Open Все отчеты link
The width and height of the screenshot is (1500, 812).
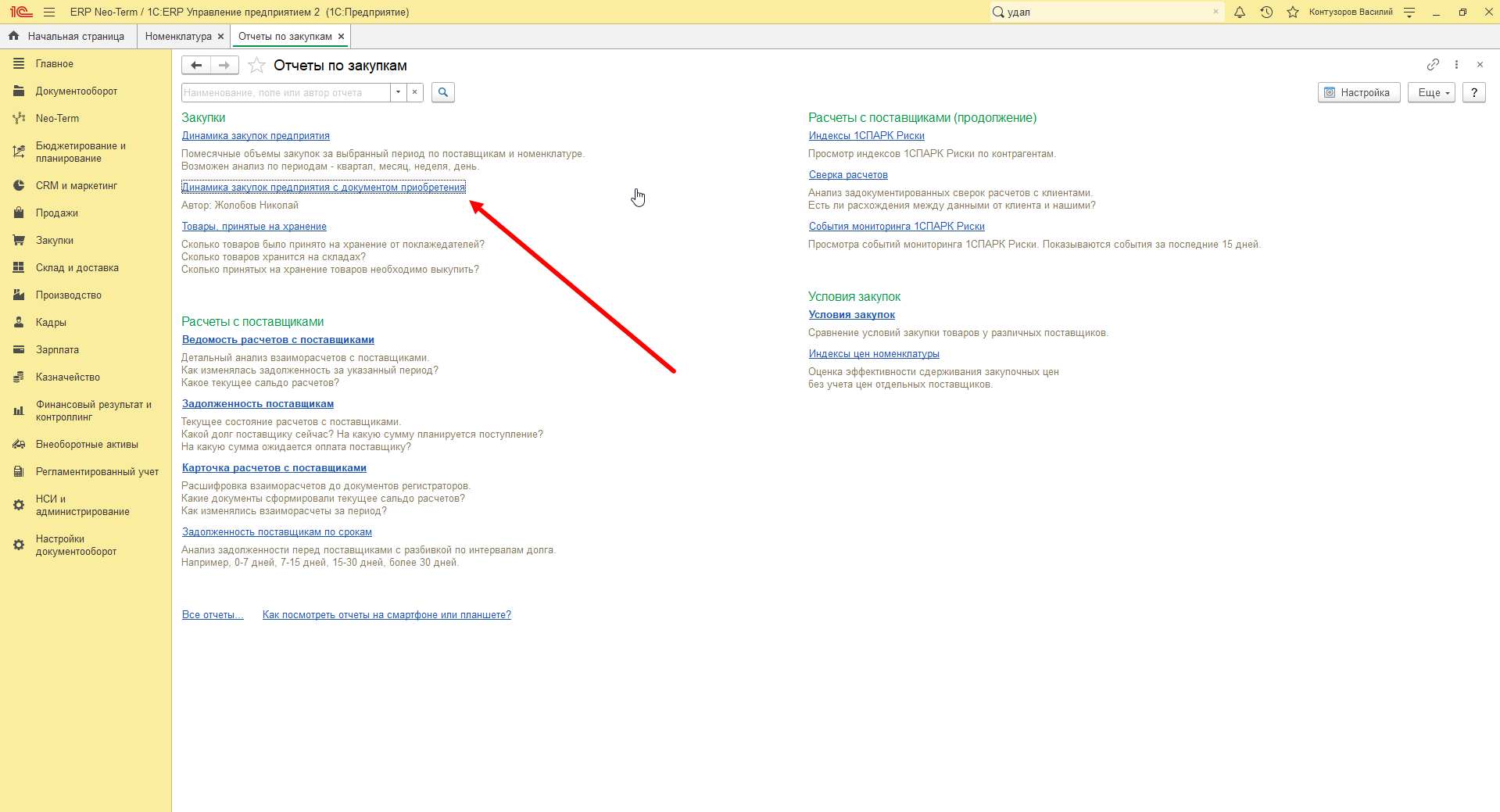[213, 615]
